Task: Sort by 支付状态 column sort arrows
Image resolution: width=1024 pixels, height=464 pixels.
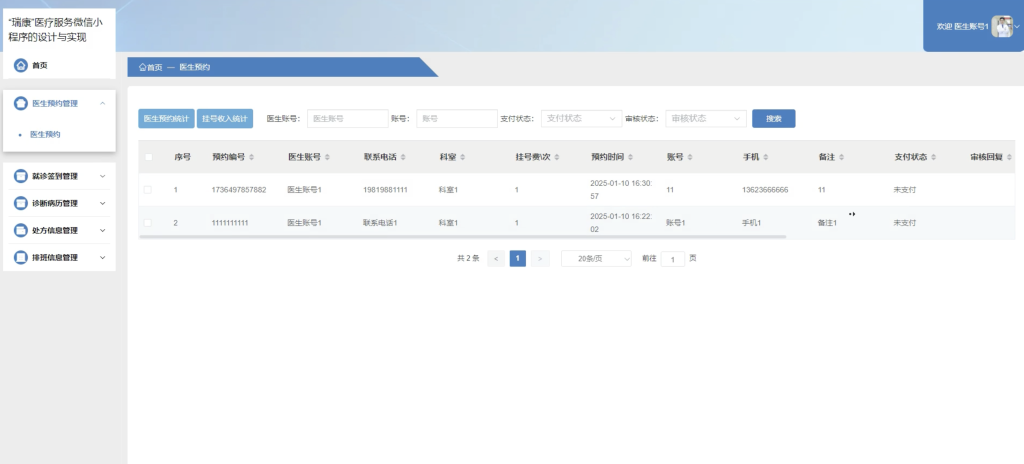Action: point(933,157)
